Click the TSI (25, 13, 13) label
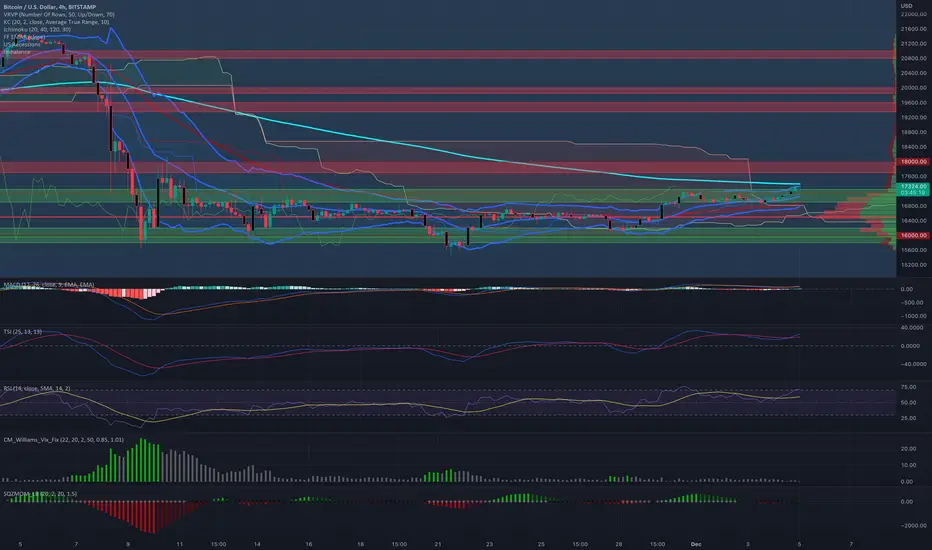932x550 pixels. 23,331
